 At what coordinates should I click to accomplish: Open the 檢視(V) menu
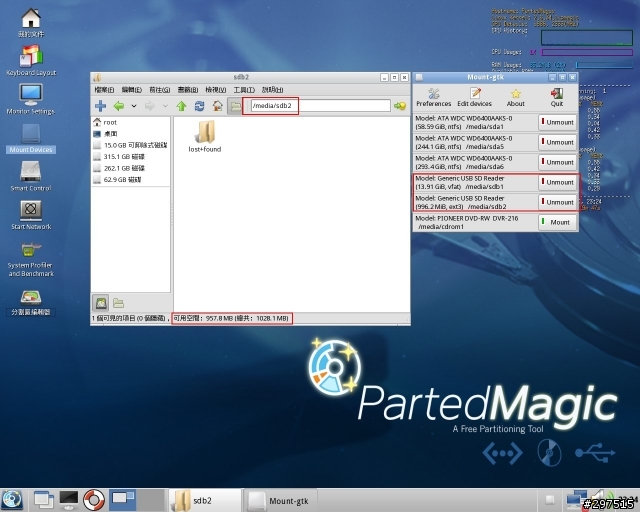tap(216, 89)
